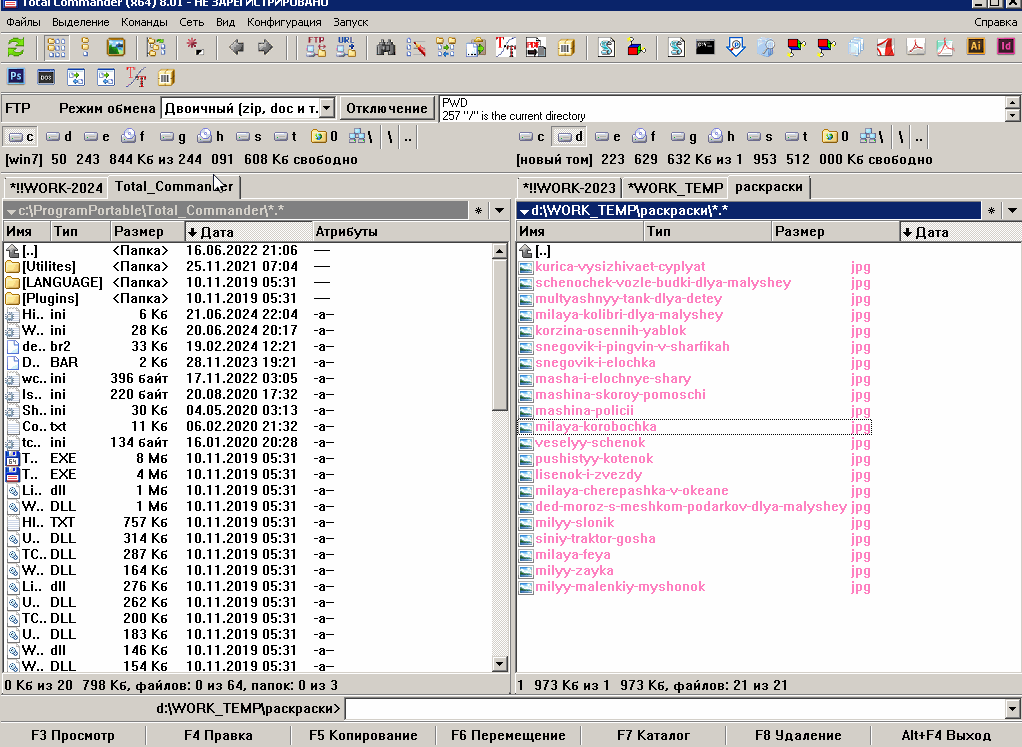Open the black command prompt icon
Screen dimensions: 1022x747
tap(705, 48)
